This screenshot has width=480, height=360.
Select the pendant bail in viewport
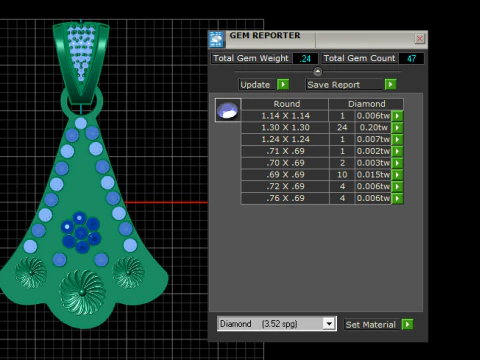81,63
